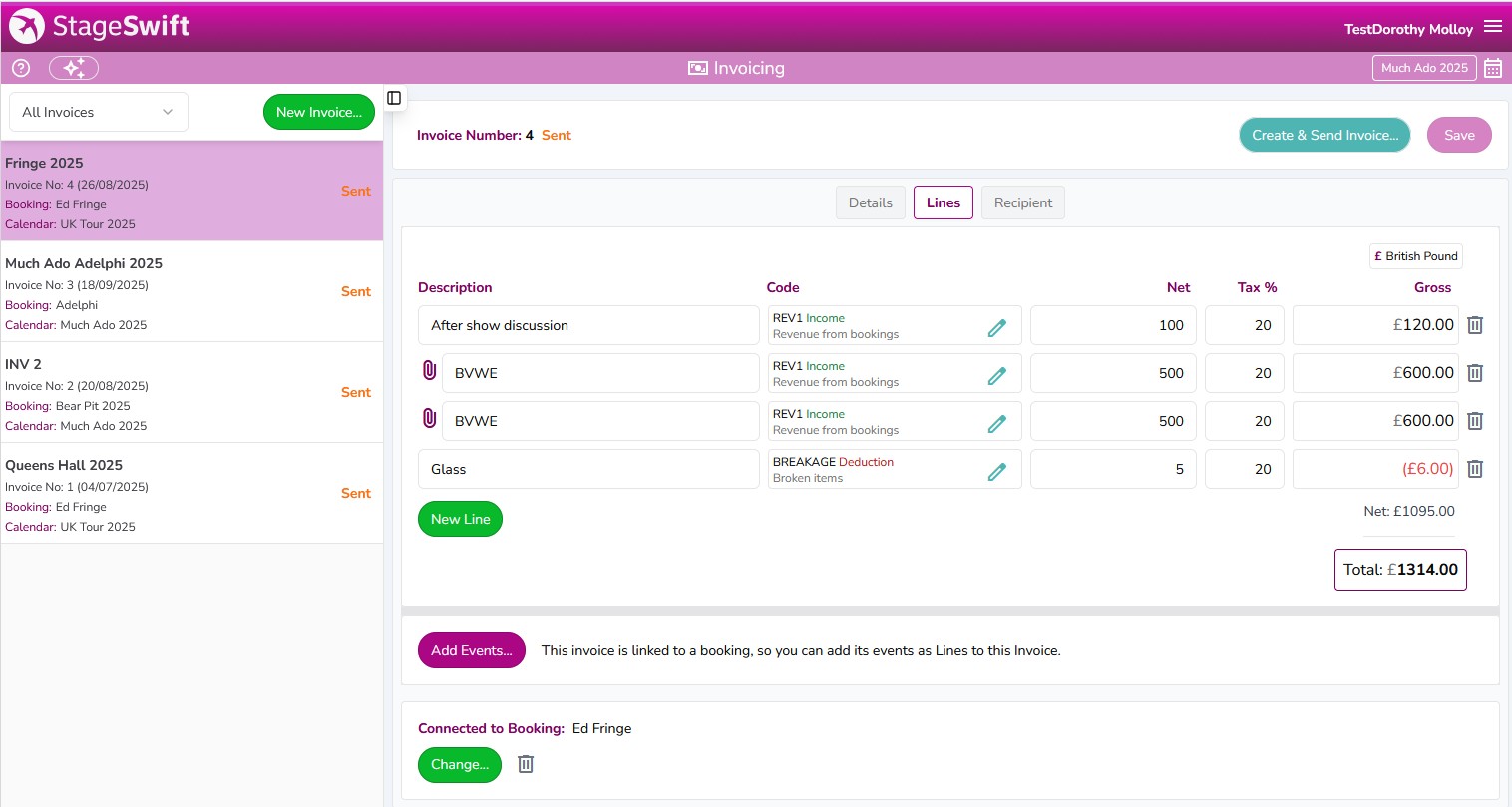
Task: Edit the After show discussion description field
Action: coord(588,325)
